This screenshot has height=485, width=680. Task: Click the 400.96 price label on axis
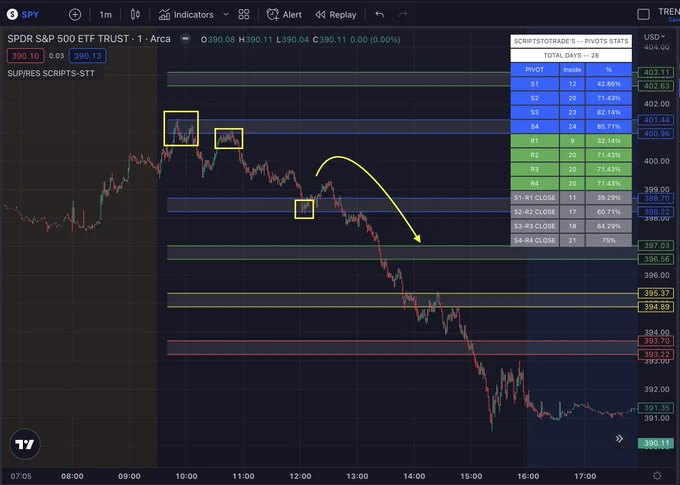click(656, 133)
